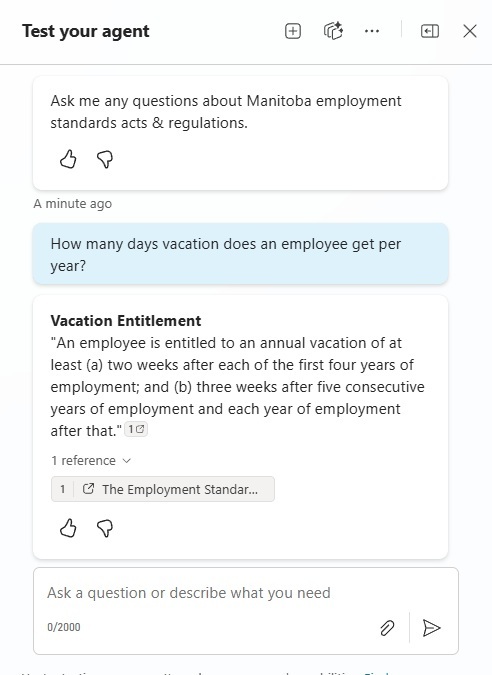Open the three-dot more options menu
This screenshot has height=675, width=492.
[x=372, y=31]
